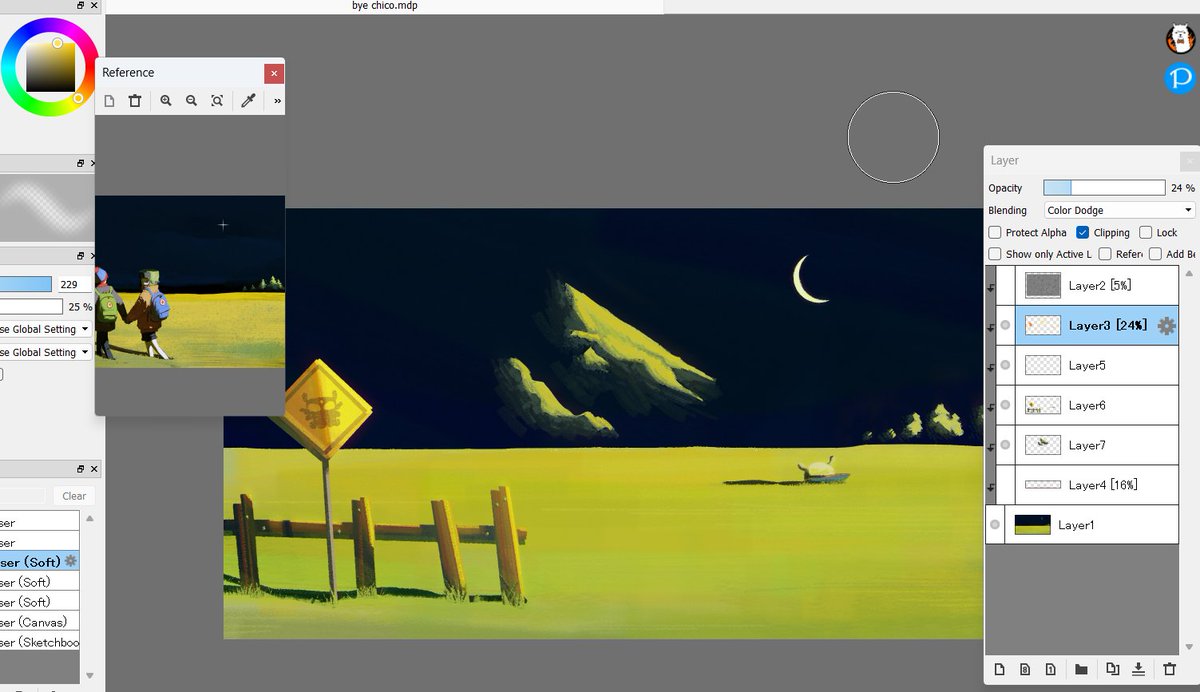Click the blue P icon
The image size is (1200, 692).
point(1181,78)
